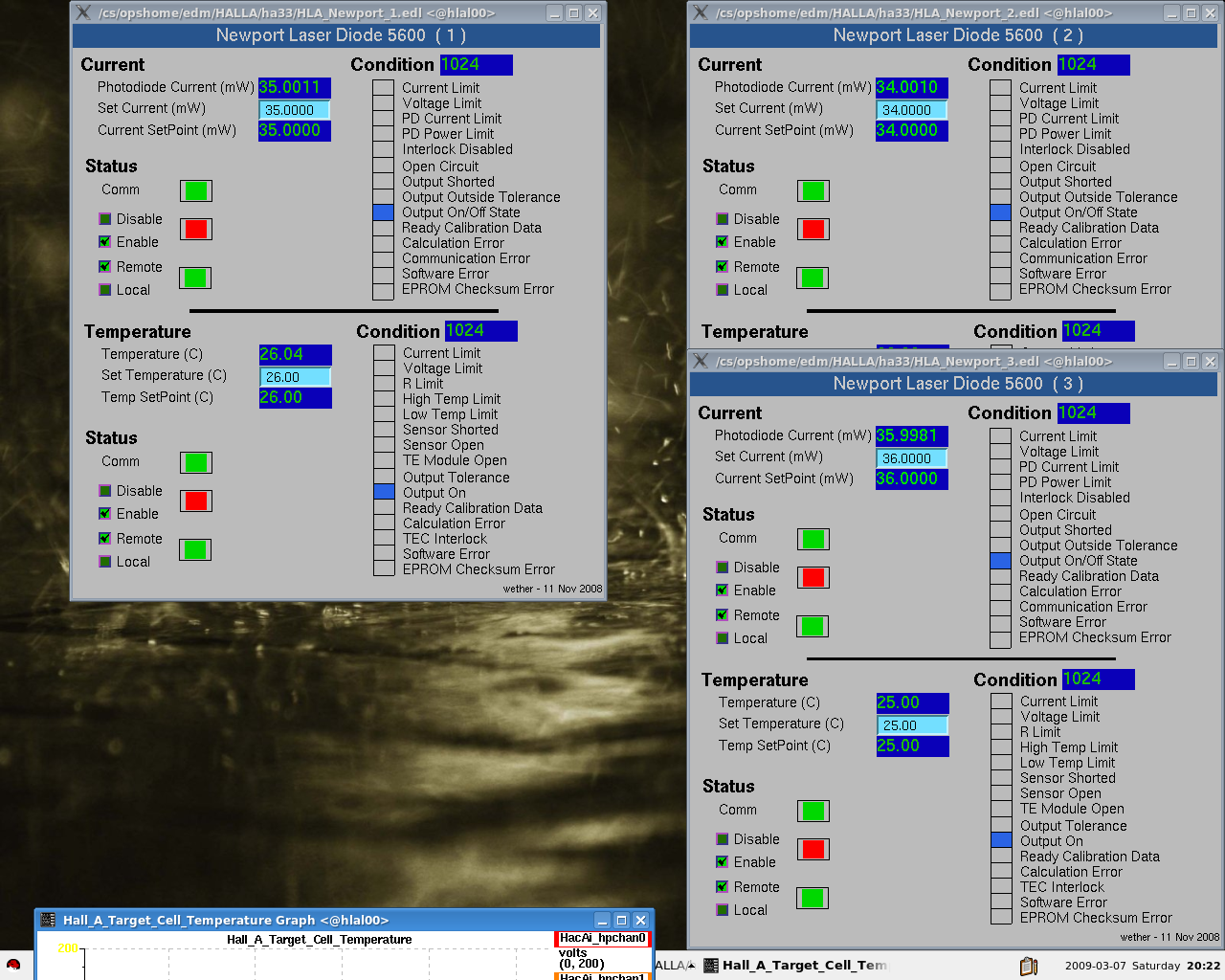The height and width of the screenshot is (980, 1225).
Task: Click Current SetPoint value 36.0000 in window 3
Action: coord(912,479)
